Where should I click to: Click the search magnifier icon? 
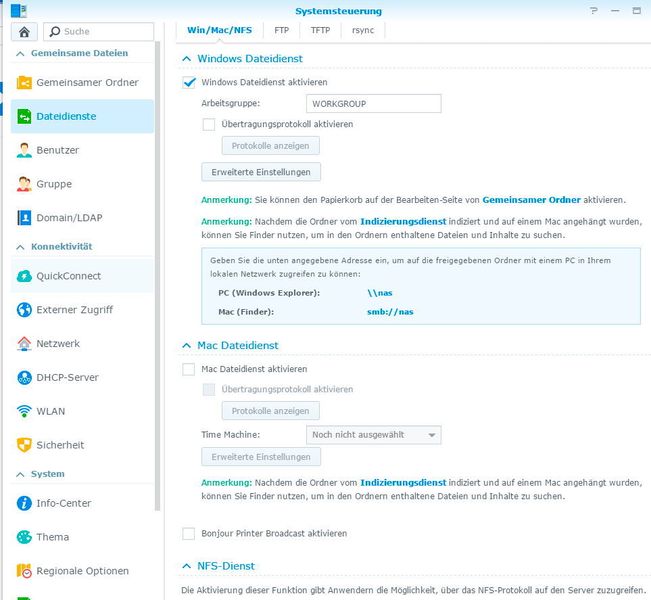(x=55, y=32)
